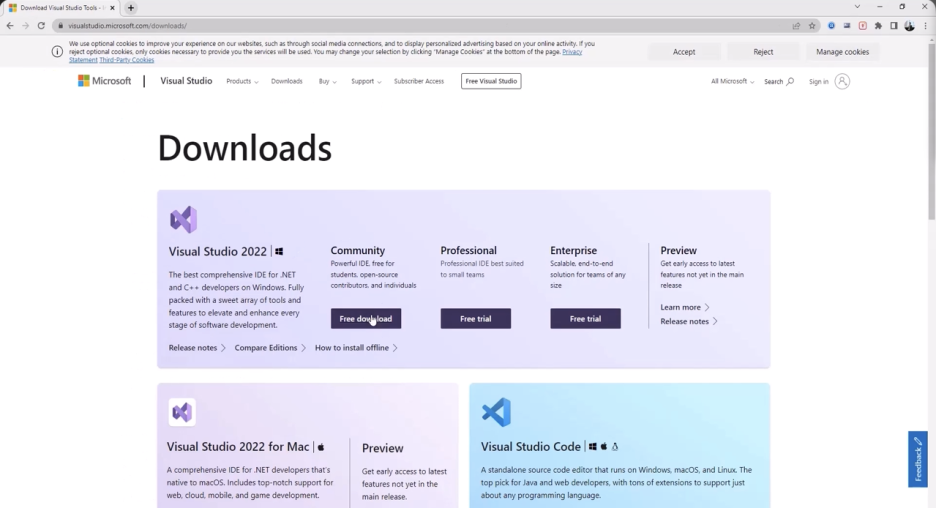936x508 pixels.
Task: Select the Download Visual Studio Tools browser tab
Action: click(x=60, y=8)
